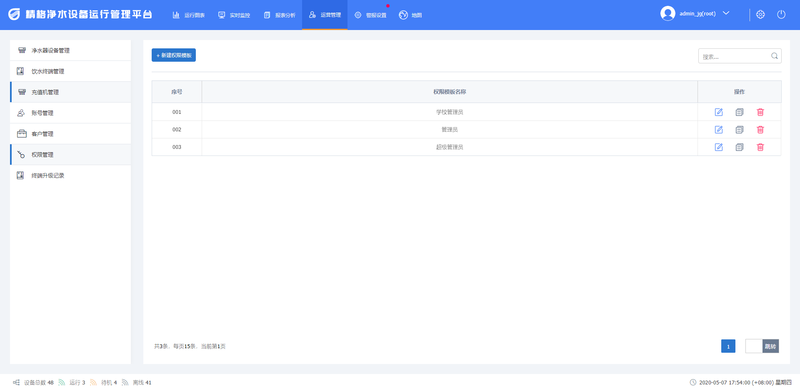Screen dimensions: 800x389
Task: Click the 设备总数 status bar icon
Action: (x=16, y=382)
